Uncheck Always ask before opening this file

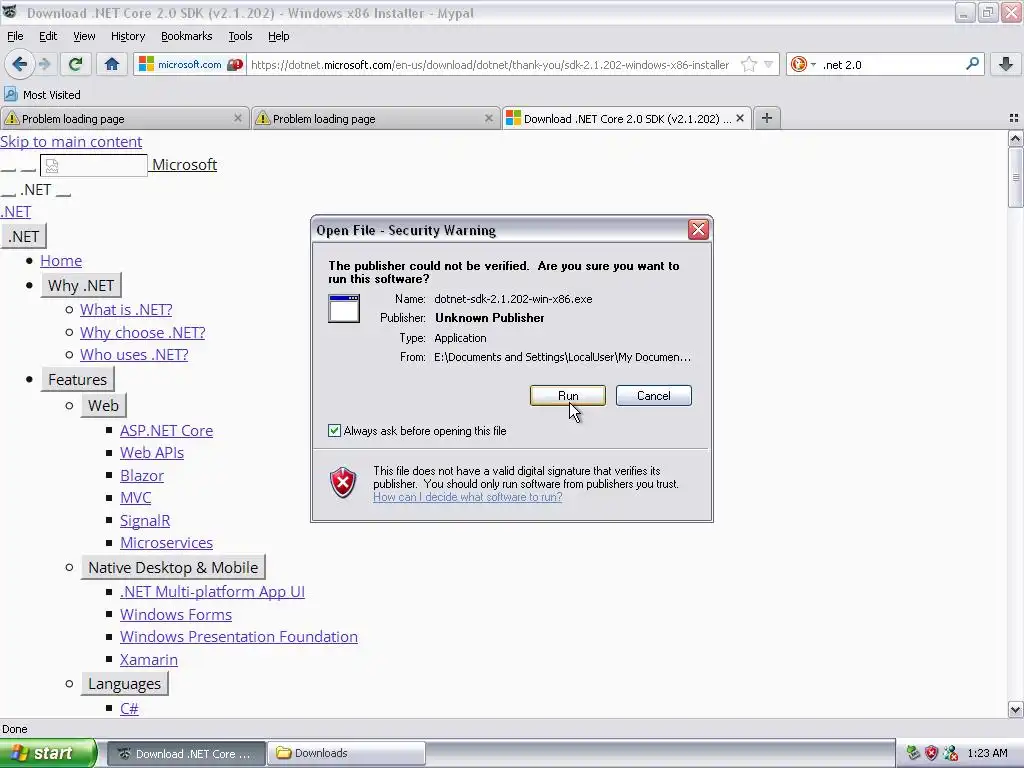pos(334,430)
